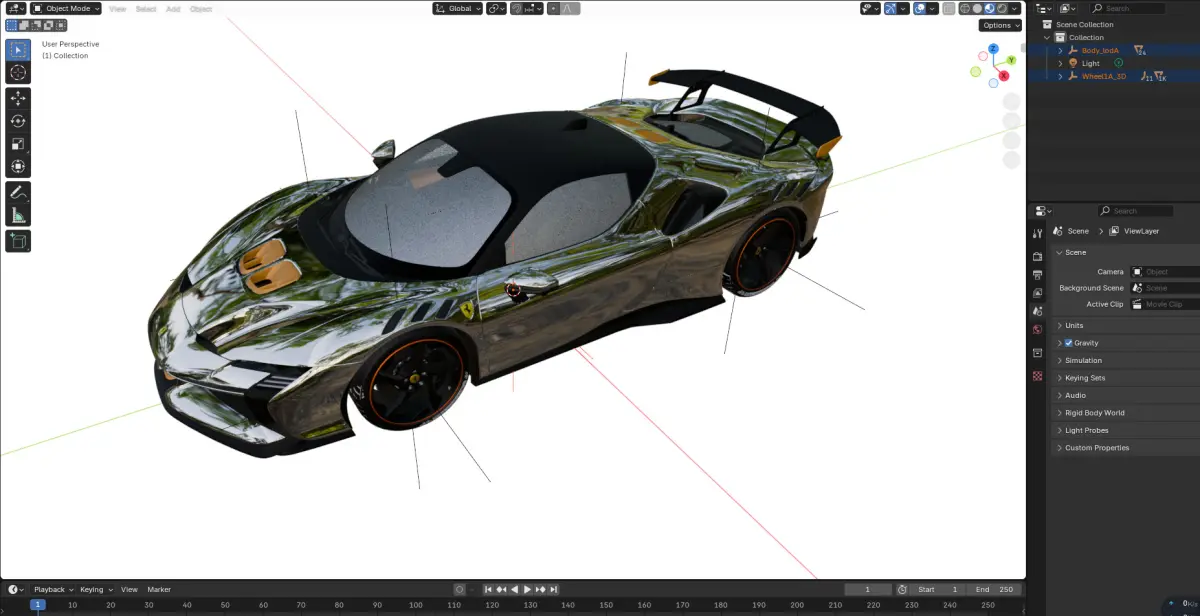Image resolution: width=1200 pixels, height=616 pixels.
Task: Open the timeline Playback menu
Action: [x=52, y=590]
